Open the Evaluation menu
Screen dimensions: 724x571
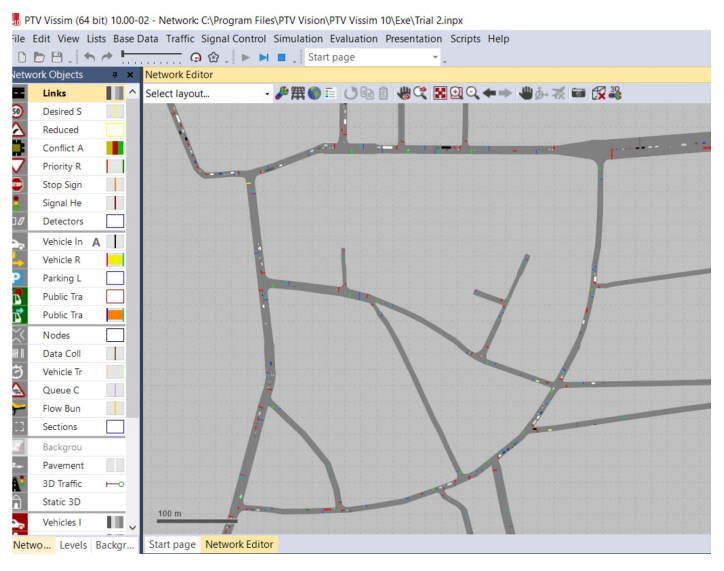[x=354, y=39]
